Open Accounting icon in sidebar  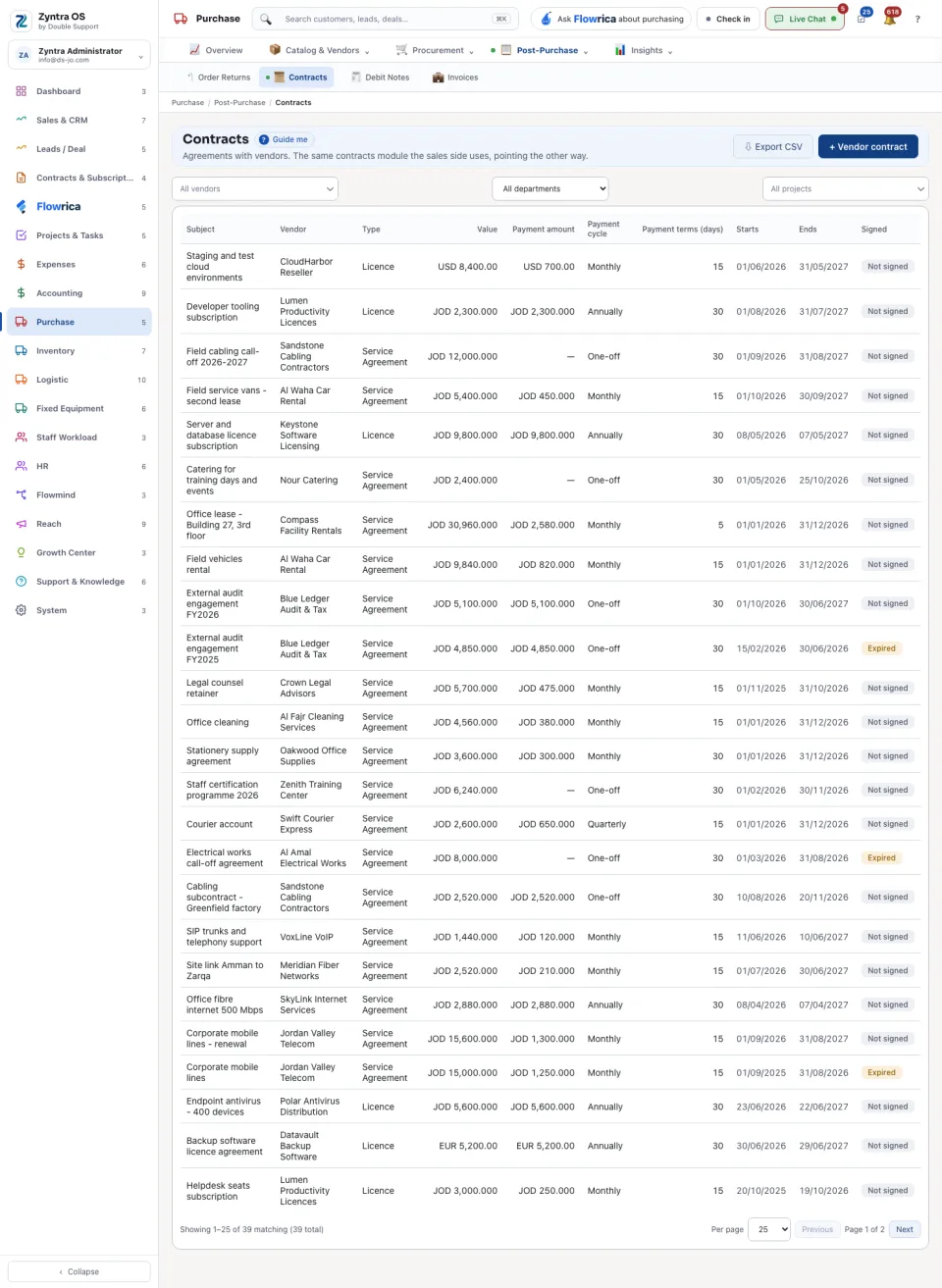click(21, 293)
